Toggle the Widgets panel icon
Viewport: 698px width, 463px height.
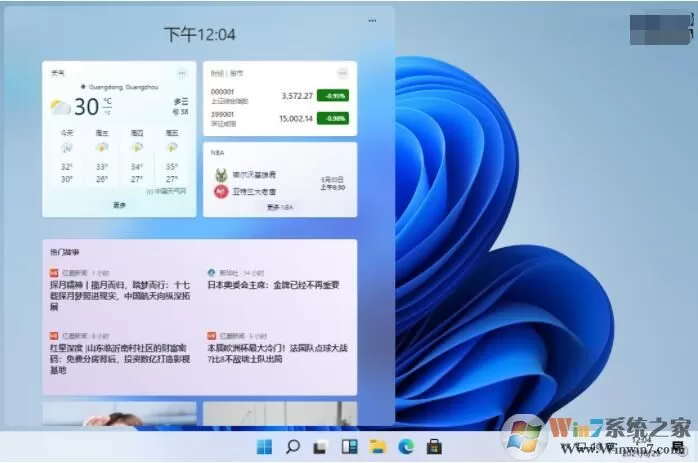click(x=349, y=447)
